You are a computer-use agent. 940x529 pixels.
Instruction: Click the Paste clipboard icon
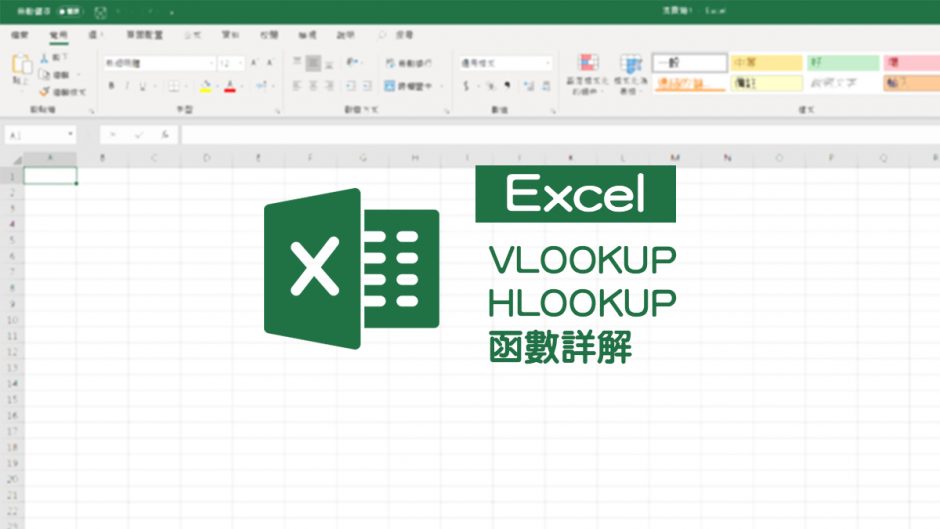click(x=21, y=67)
